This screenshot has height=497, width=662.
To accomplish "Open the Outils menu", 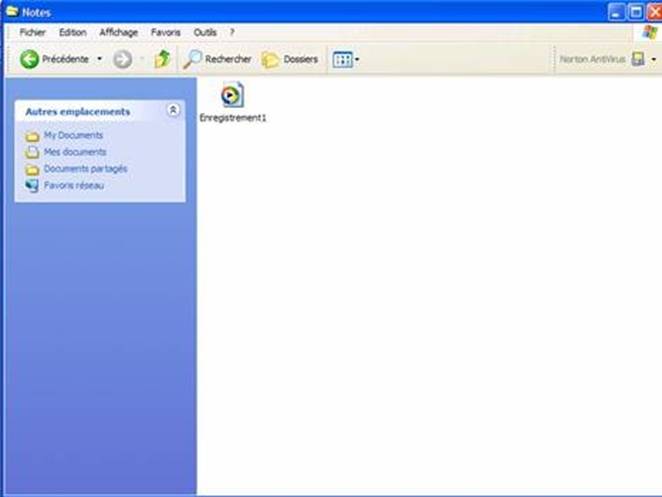I will click(x=205, y=33).
